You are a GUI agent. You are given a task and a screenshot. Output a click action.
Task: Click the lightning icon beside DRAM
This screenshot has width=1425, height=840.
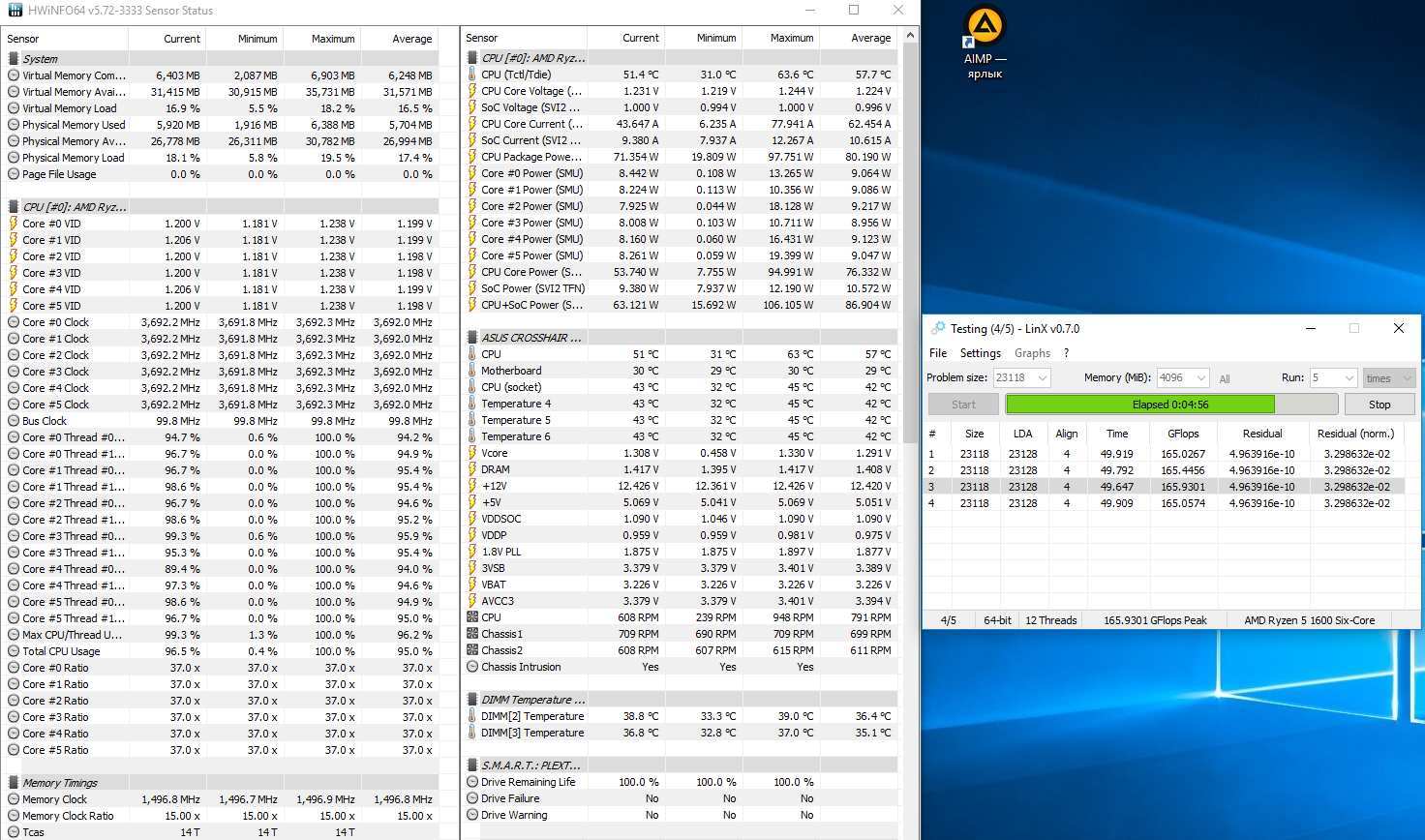(472, 469)
